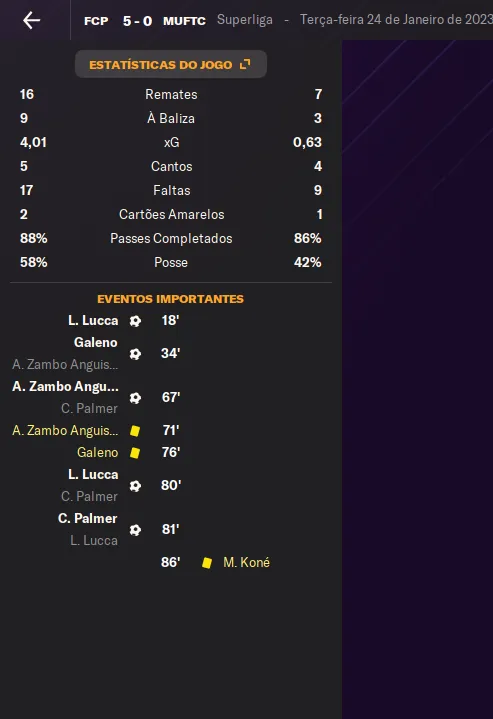Select the goal icon at 67'

point(135,398)
